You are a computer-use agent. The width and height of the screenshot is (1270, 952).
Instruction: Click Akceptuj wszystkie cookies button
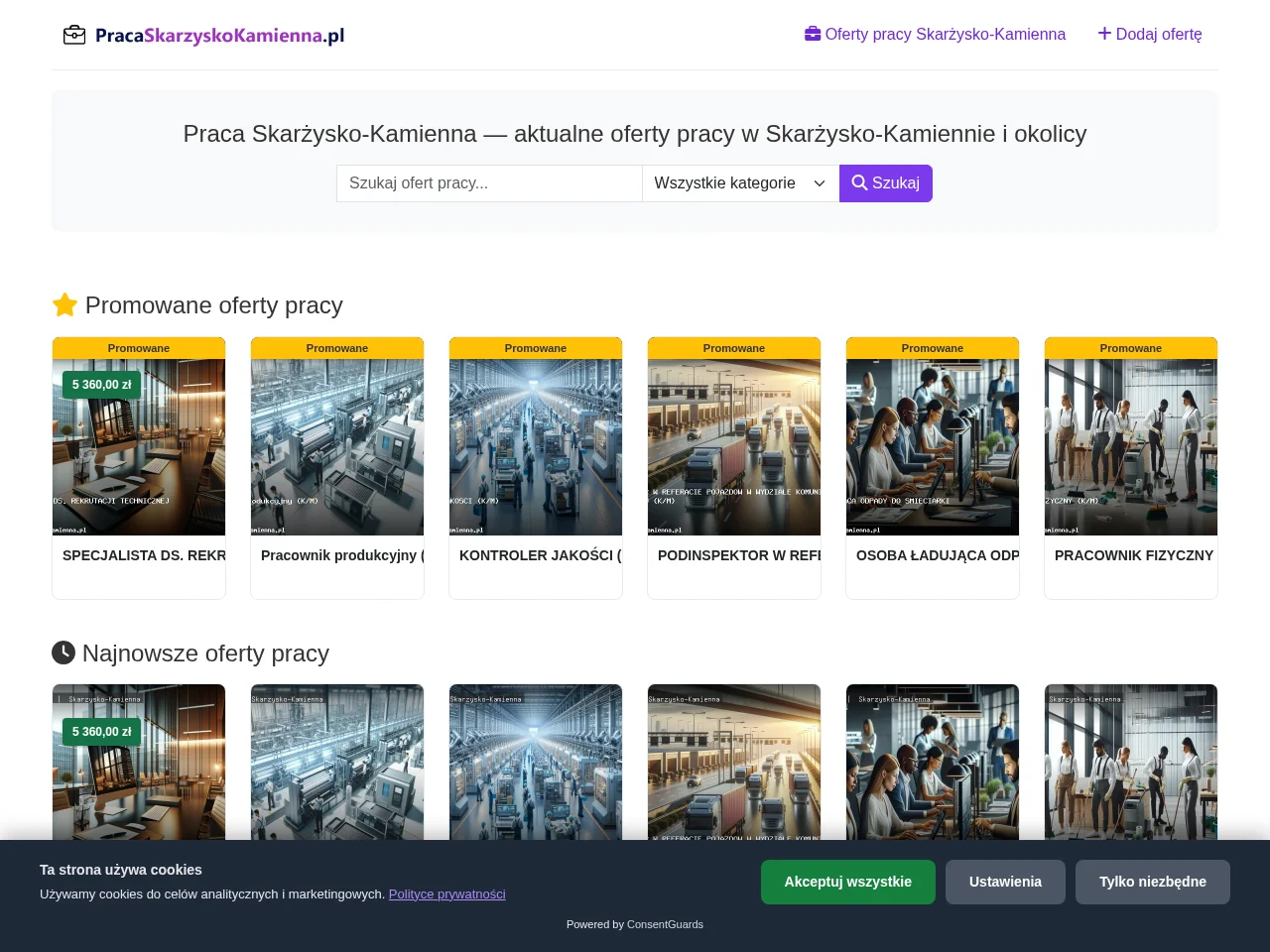(848, 882)
